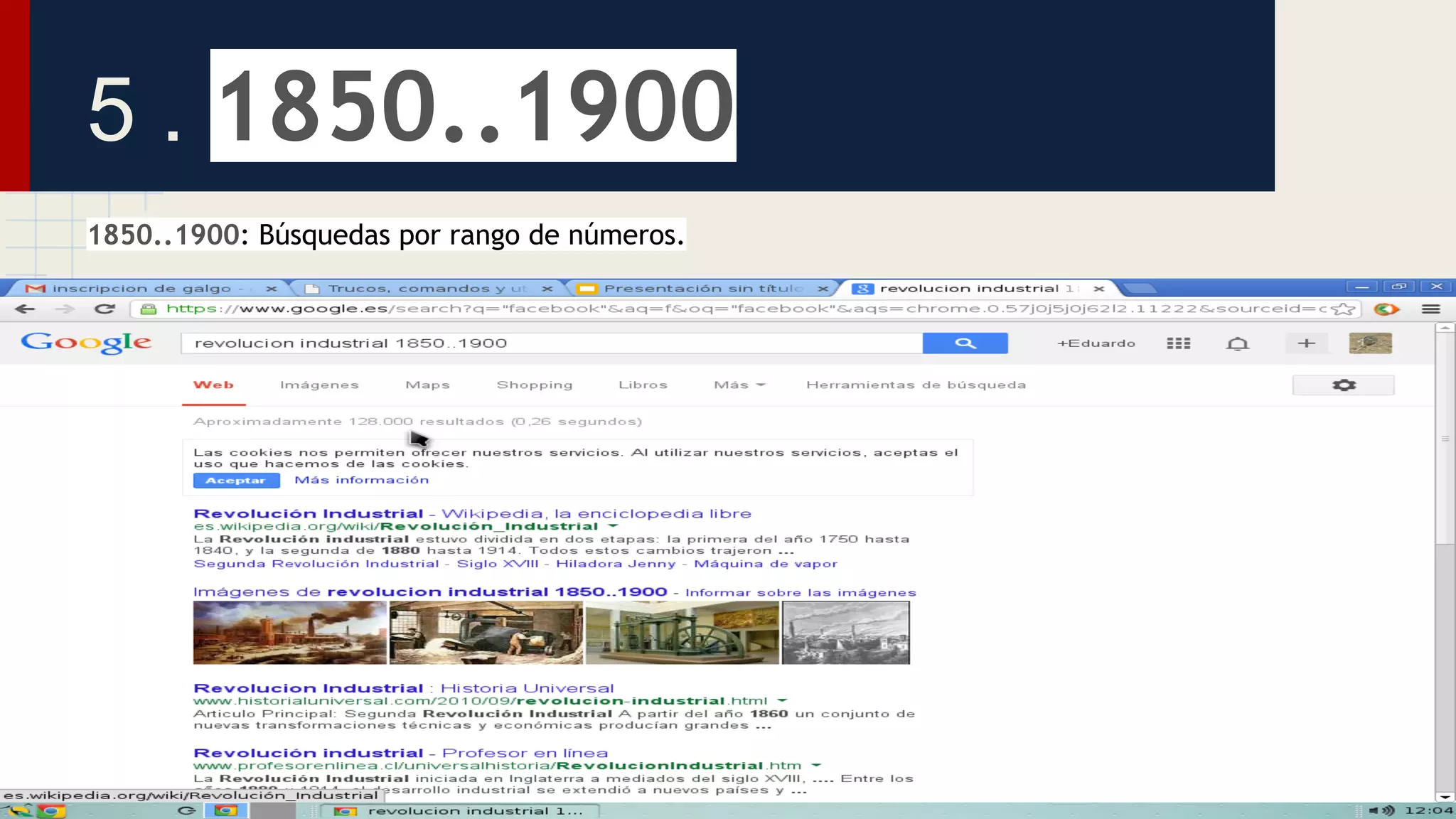Open 'Revolución Industrial - Wikipedia' result
This screenshot has height=819, width=1456.
tap(472, 513)
